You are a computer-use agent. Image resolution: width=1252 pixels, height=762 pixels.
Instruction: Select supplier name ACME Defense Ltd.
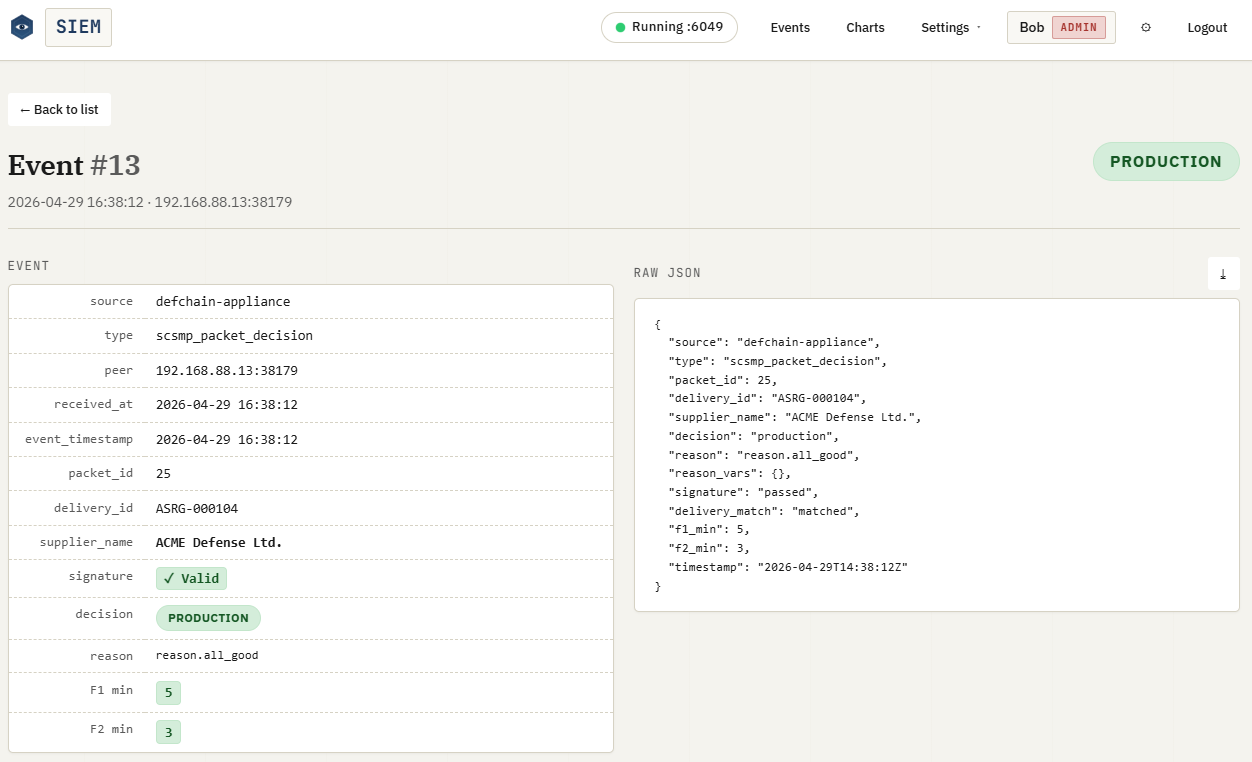[x=219, y=542]
